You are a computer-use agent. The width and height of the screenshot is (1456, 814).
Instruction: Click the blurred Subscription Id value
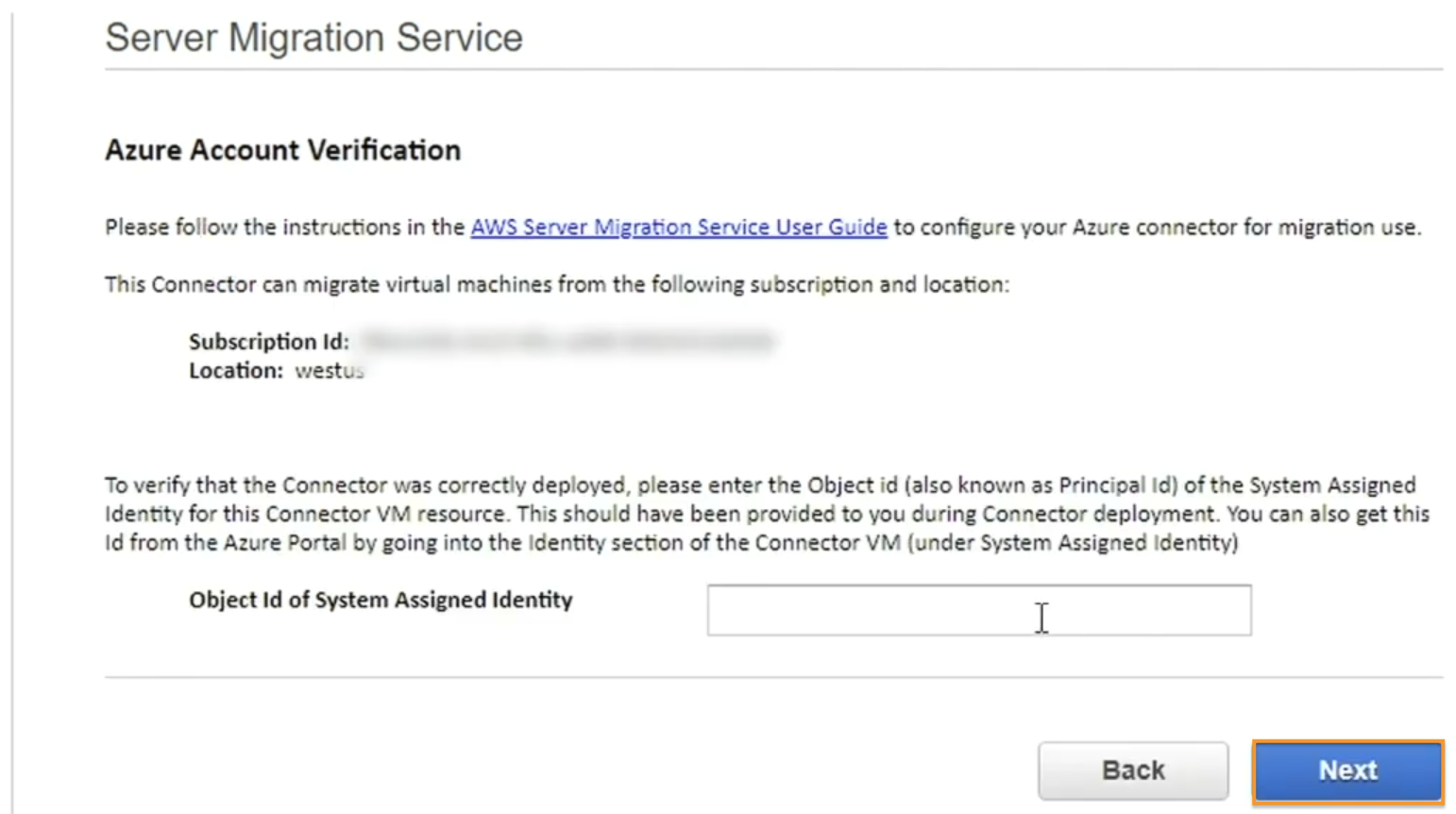568,341
